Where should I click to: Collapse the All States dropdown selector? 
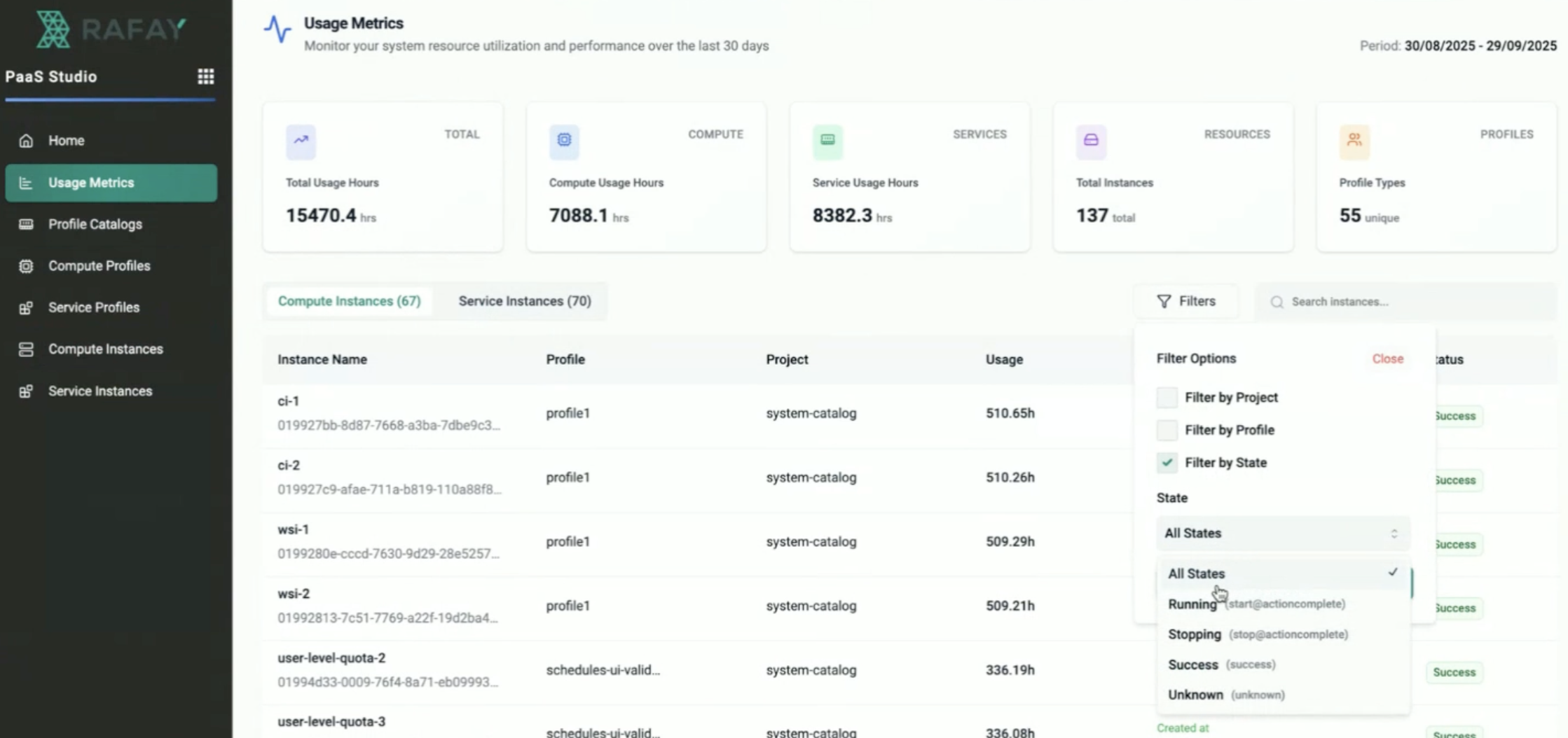pos(1281,534)
